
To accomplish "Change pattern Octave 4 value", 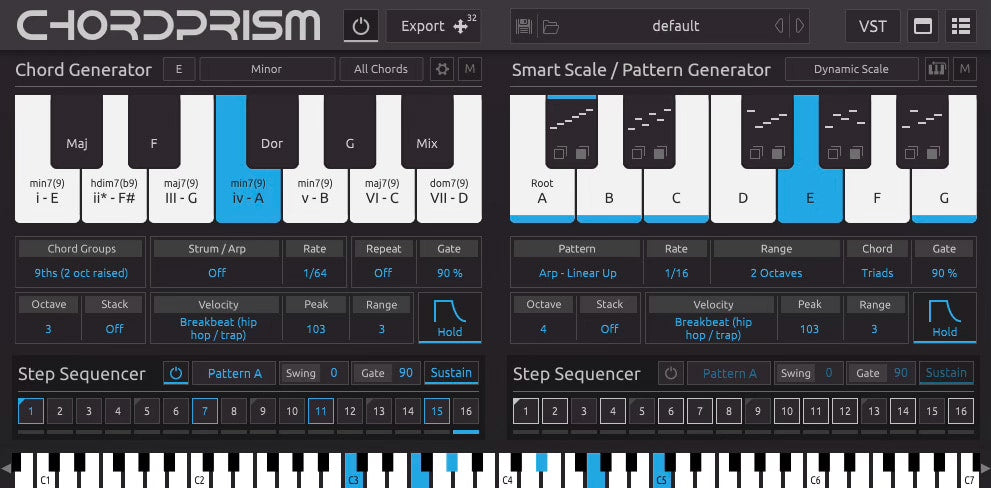I will (x=544, y=329).
